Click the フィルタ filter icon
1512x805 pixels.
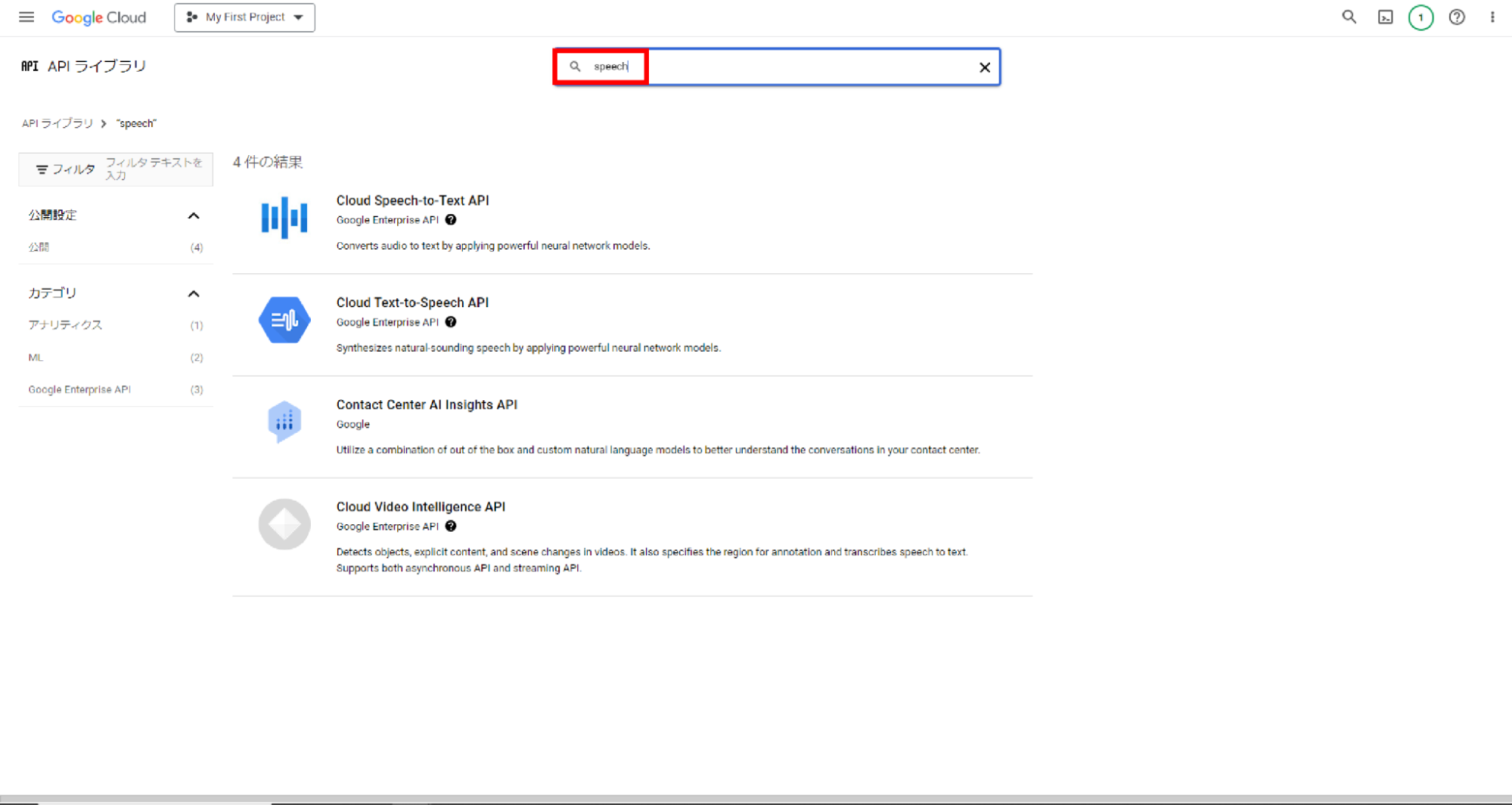point(42,169)
